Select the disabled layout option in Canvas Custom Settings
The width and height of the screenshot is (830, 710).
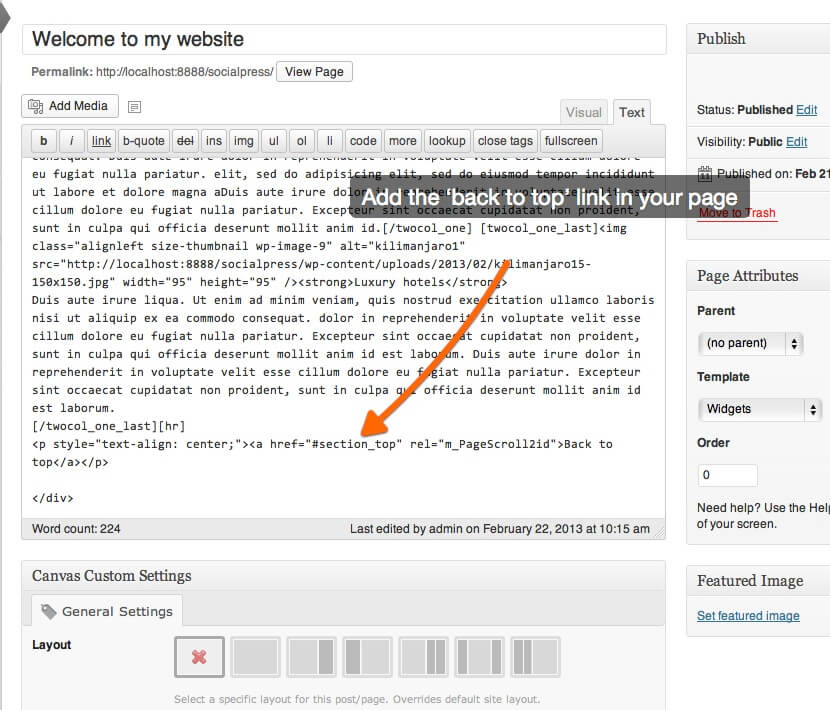coord(198,656)
